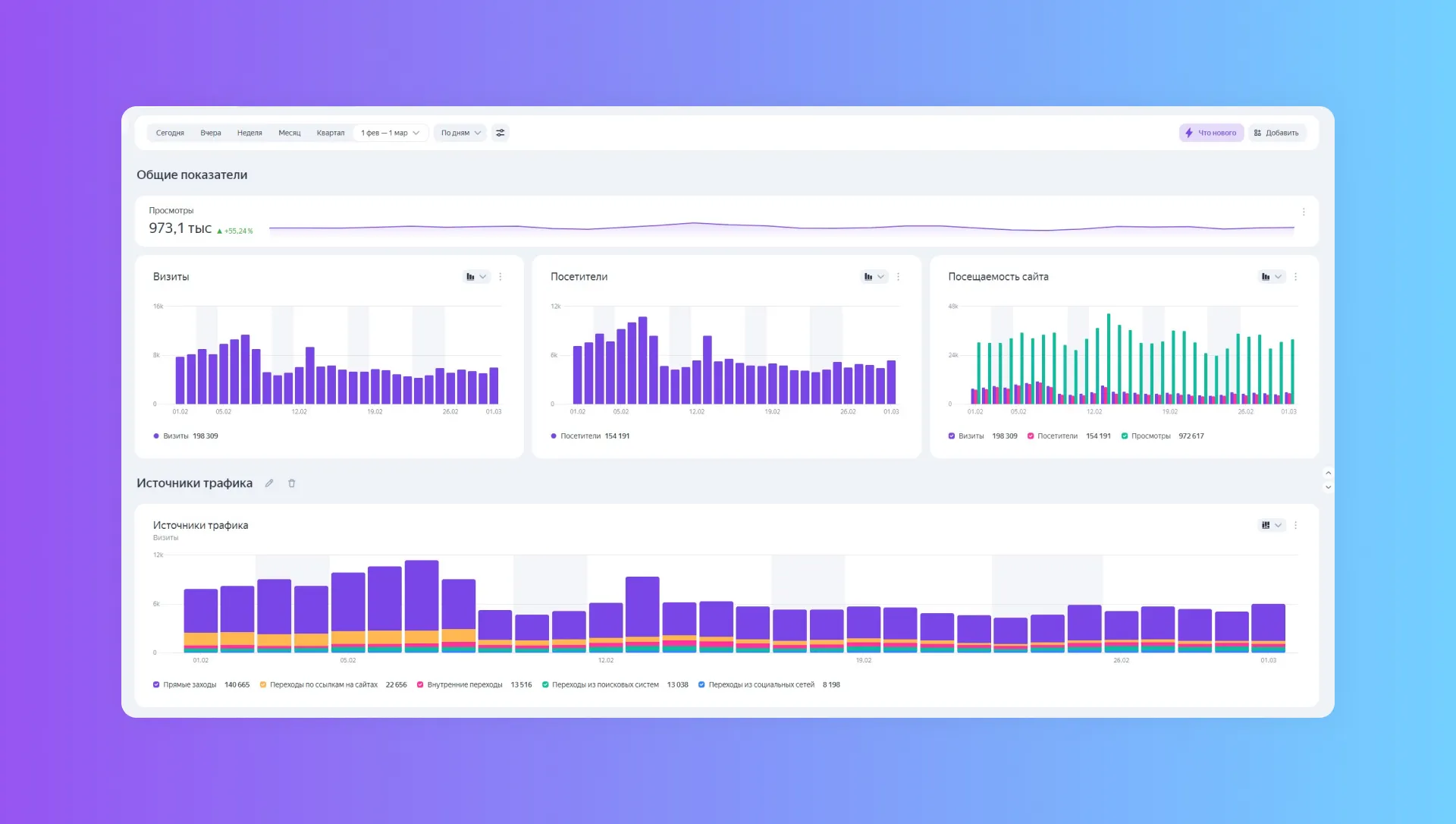This screenshot has height=824, width=1456.
Task: Select the Месяц period tab
Action: coord(290,133)
